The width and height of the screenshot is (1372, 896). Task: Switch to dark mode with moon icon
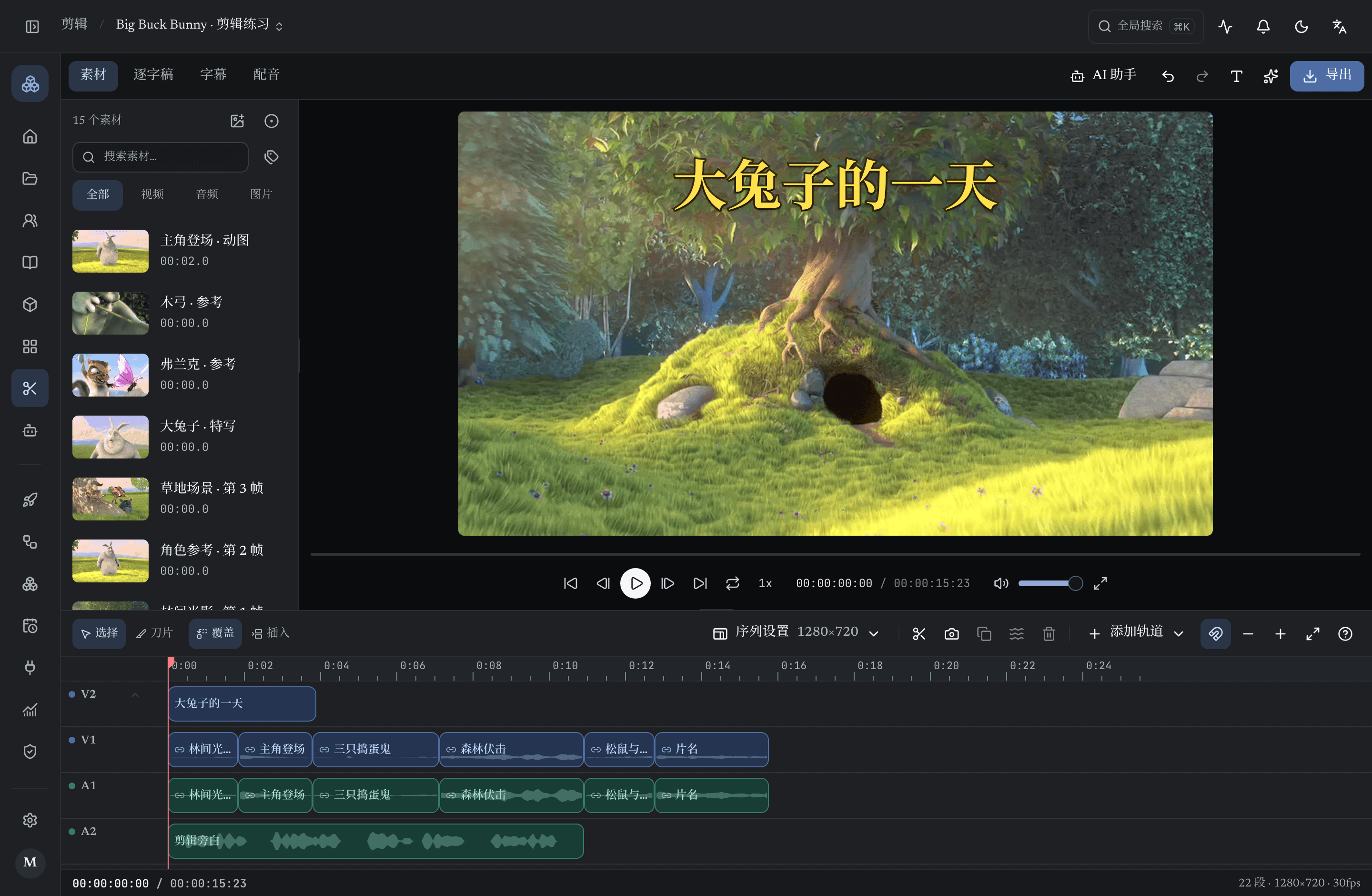tap(1301, 27)
